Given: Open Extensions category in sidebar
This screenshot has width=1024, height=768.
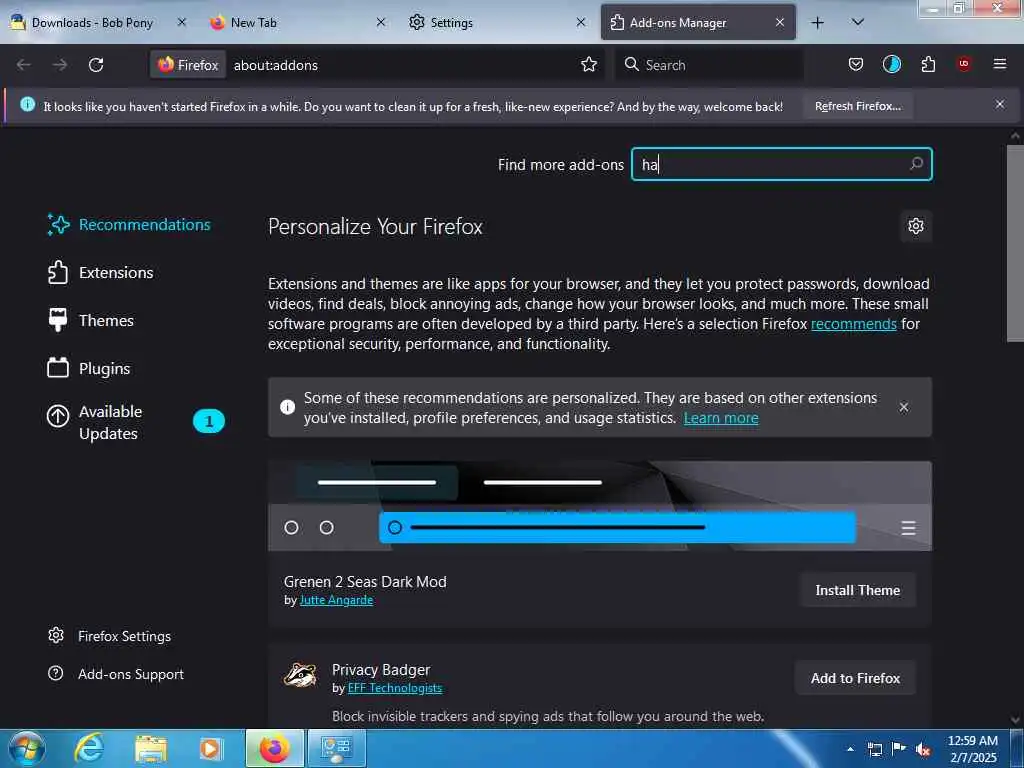Looking at the screenshot, I should point(101,272).
